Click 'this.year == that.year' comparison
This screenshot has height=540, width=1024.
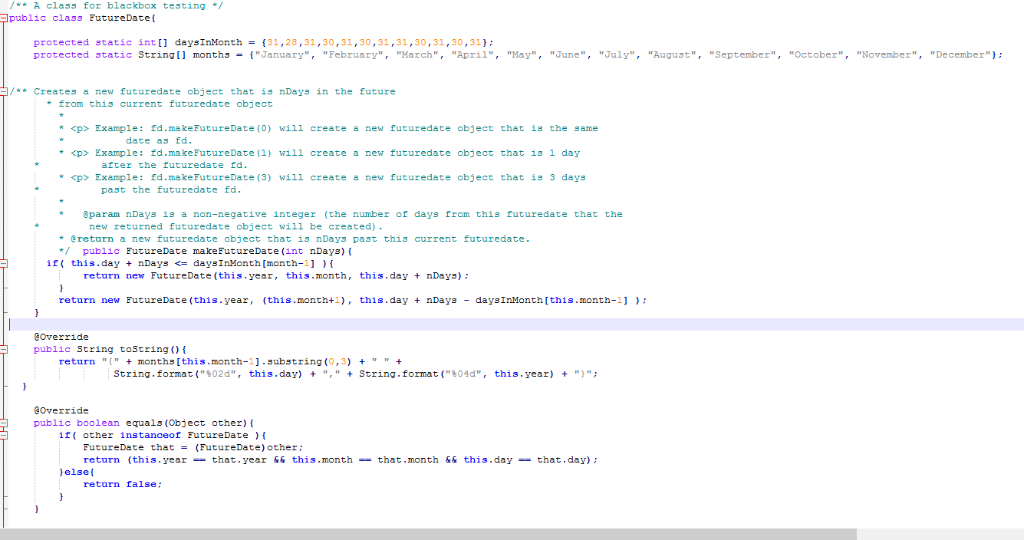click(199, 460)
